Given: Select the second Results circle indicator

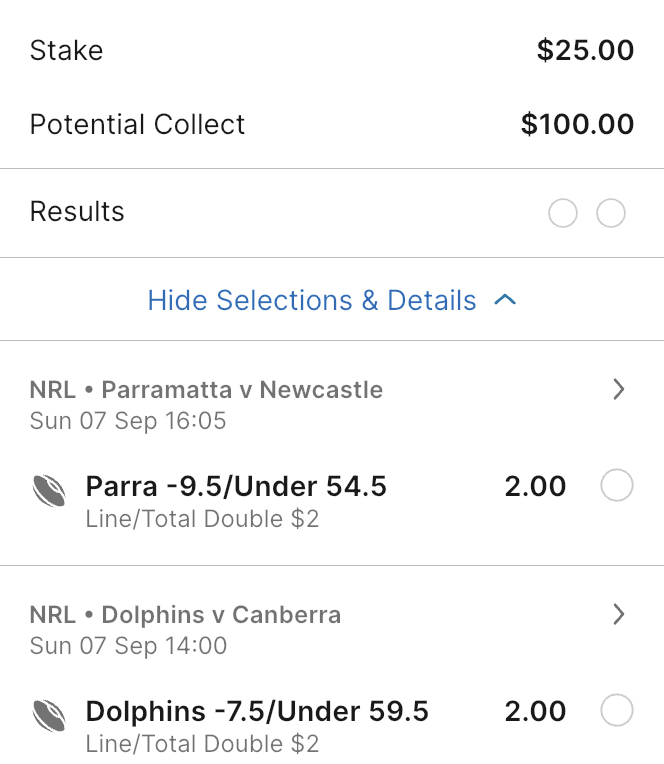Looking at the screenshot, I should (x=610, y=213).
